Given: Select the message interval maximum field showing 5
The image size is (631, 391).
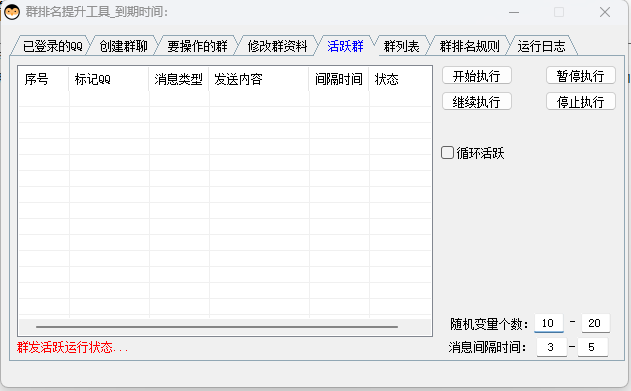Looking at the screenshot, I should tap(592, 347).
